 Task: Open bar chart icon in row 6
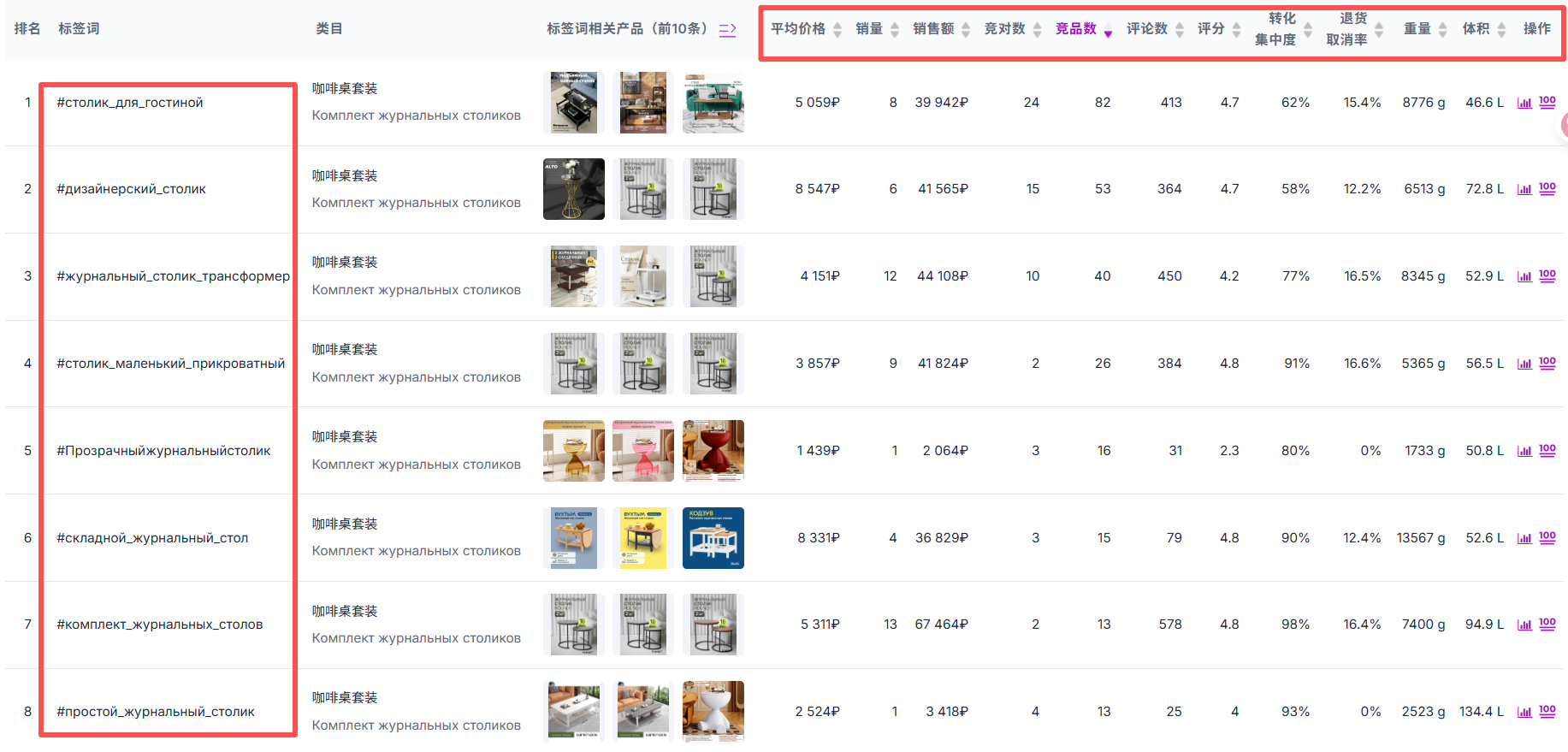click(1524, 538)
